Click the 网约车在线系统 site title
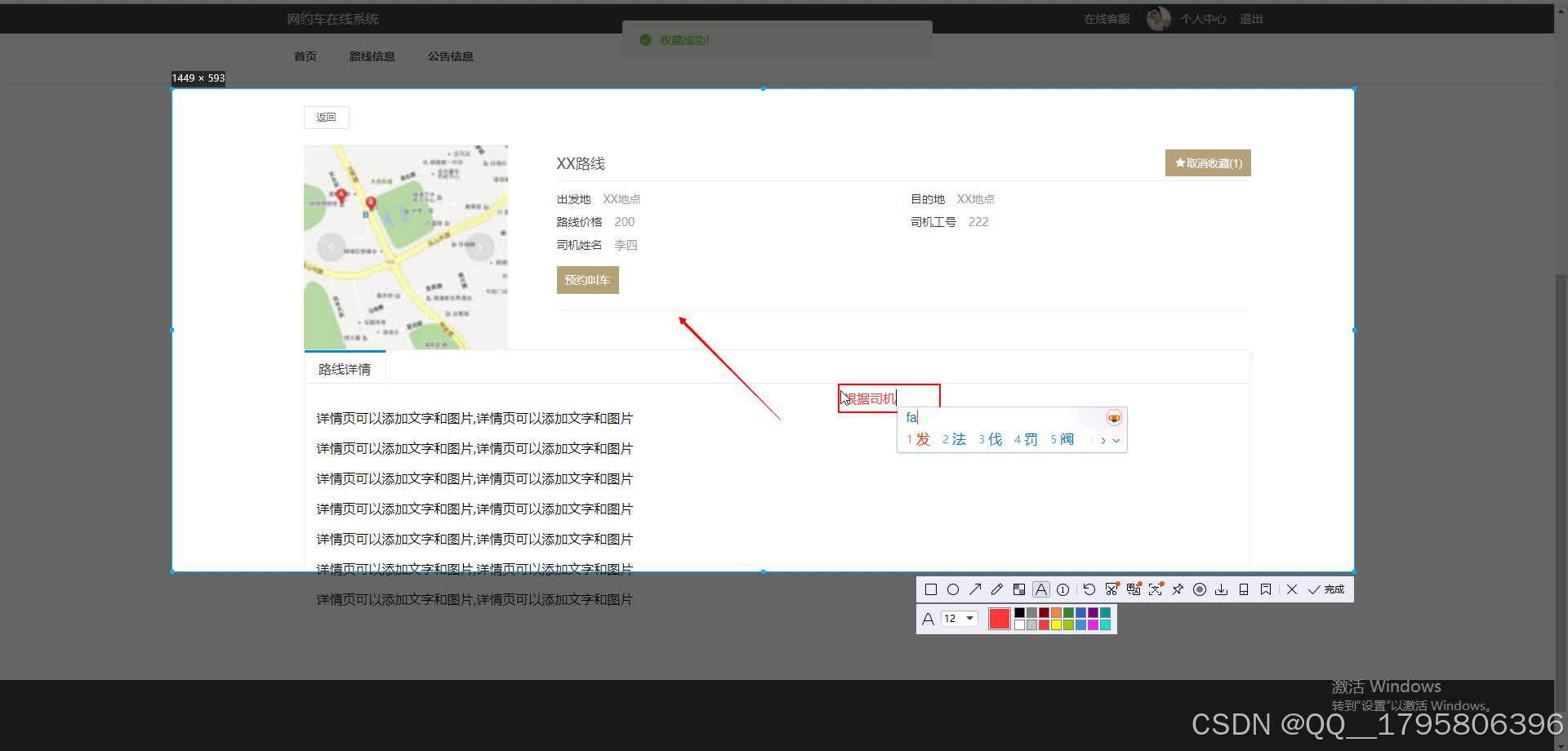This screenshot has width=1568, height=751. tap(332, 19)
